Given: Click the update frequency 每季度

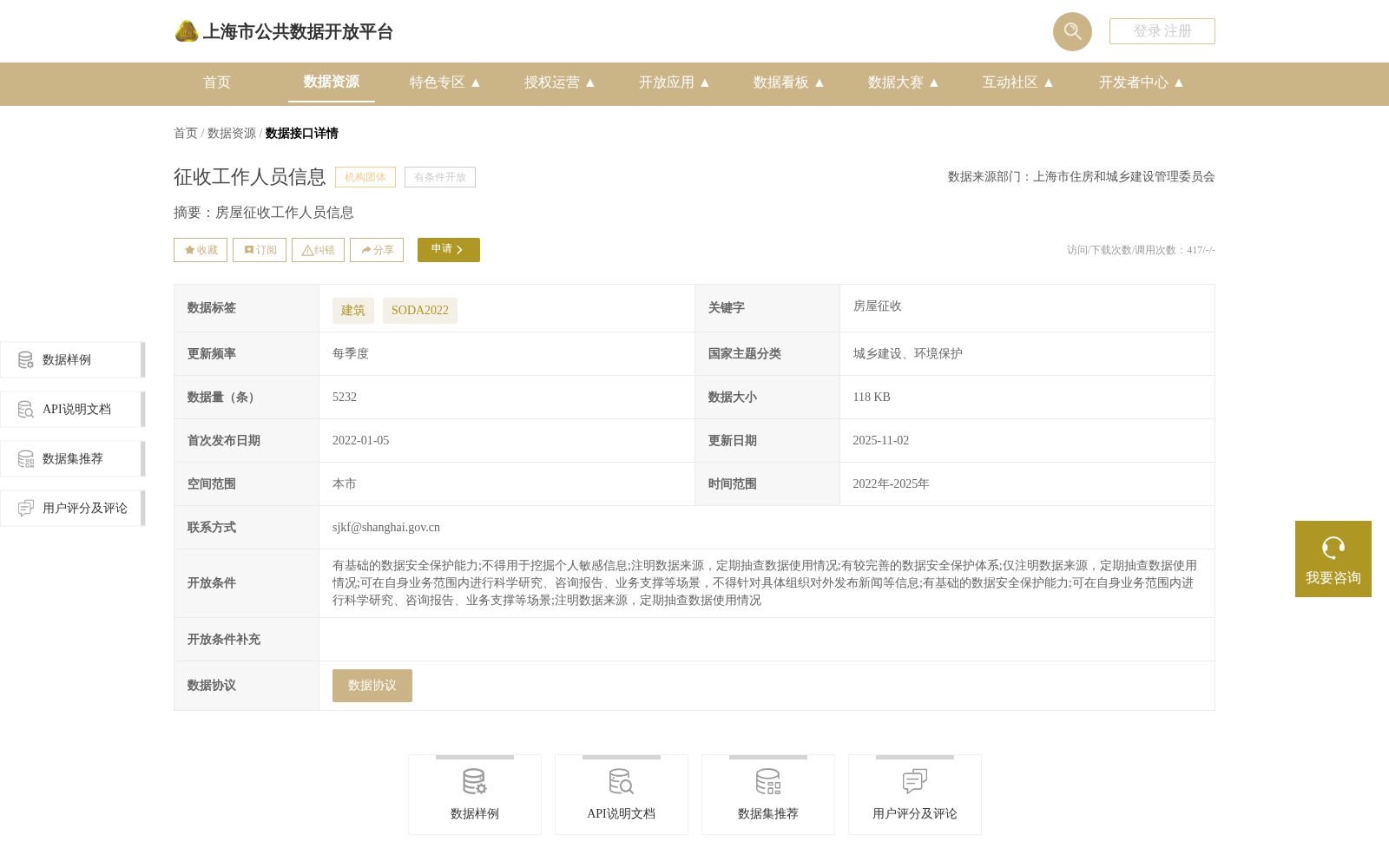Looking at the screenshot, I should point(351,353).
